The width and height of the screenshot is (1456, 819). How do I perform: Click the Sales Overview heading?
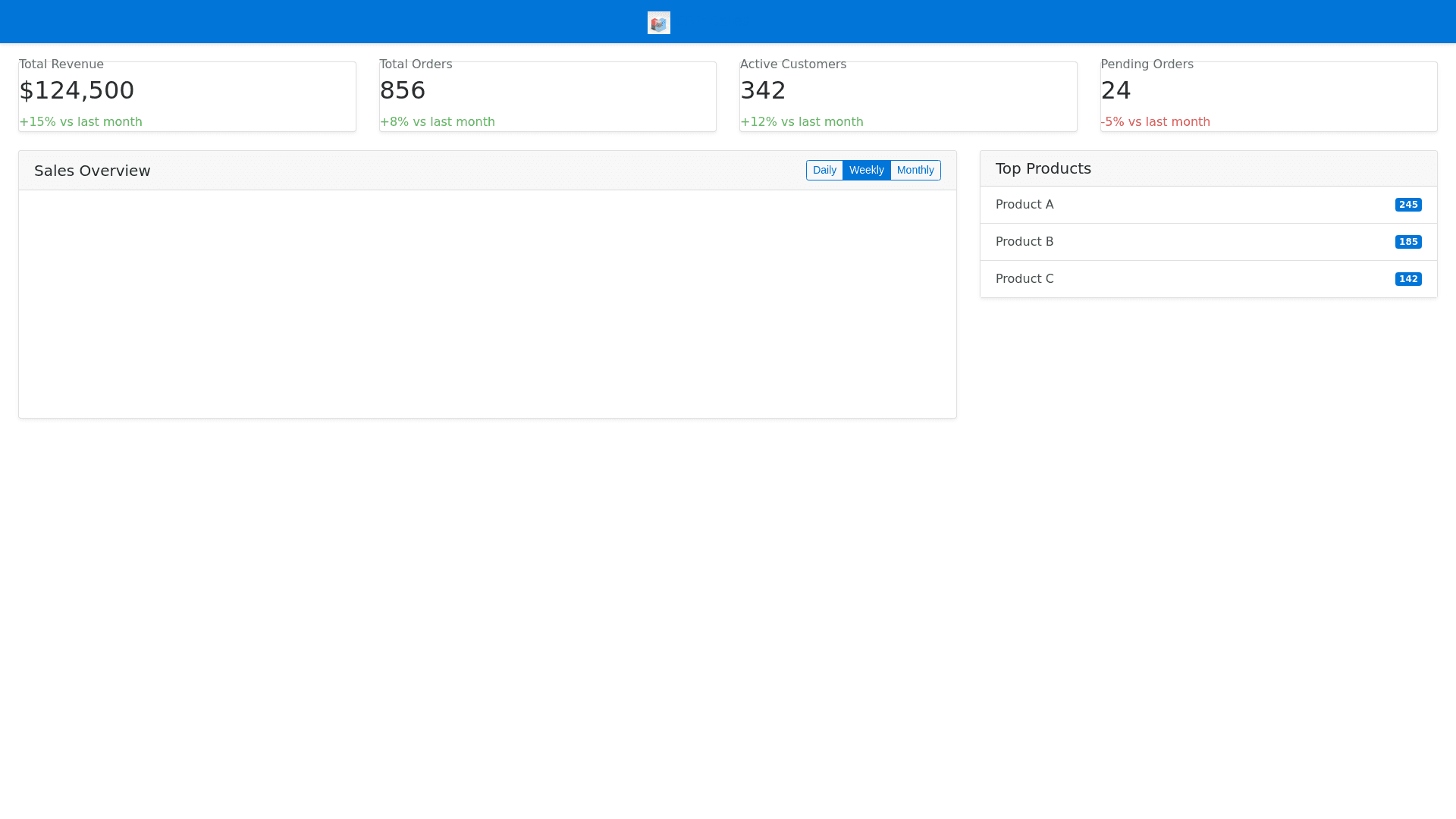coord(93,171)
